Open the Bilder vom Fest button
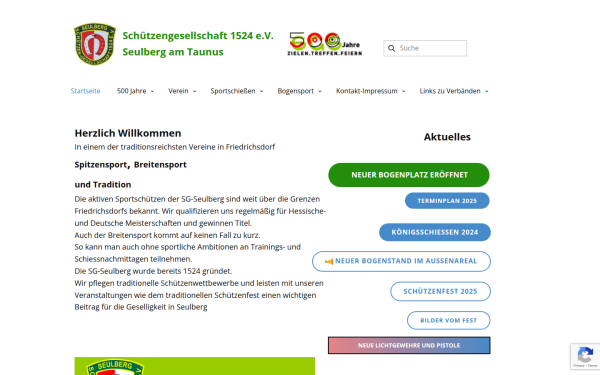600x375 pixels. pyautogui.click(x=448, y=321)
